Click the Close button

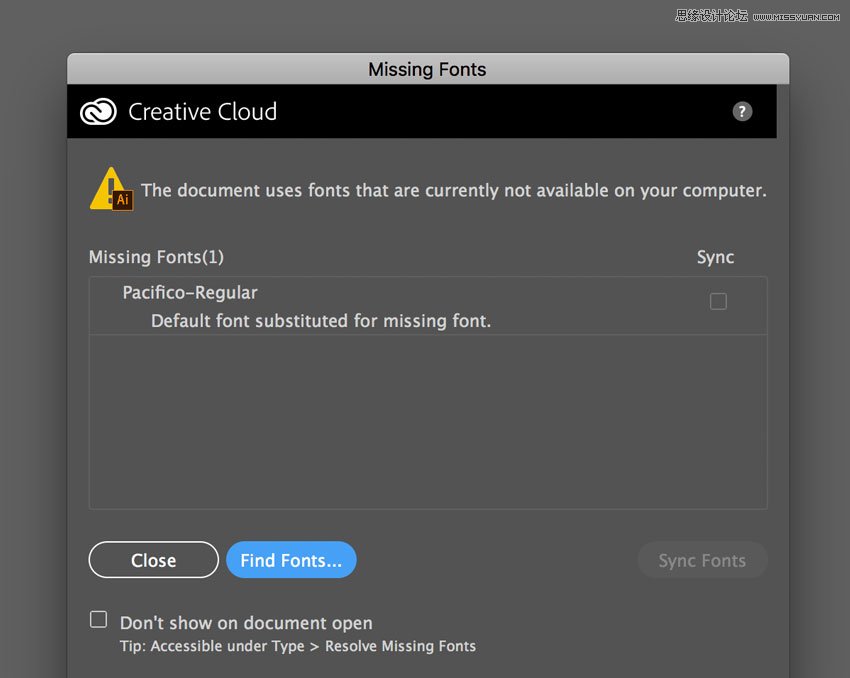[x=153, y=561]
